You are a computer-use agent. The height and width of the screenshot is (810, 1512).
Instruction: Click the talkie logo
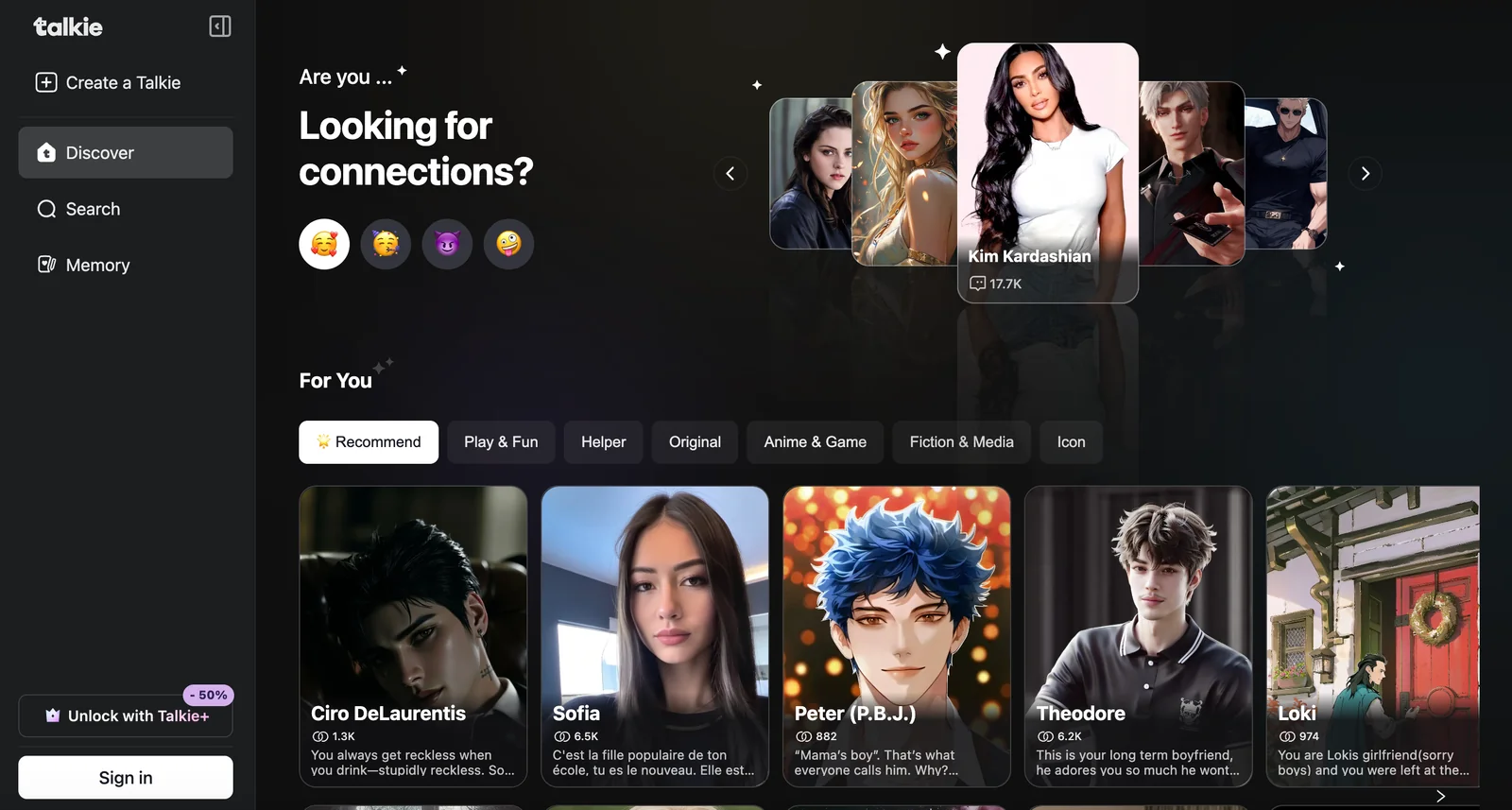pos(68,26)
